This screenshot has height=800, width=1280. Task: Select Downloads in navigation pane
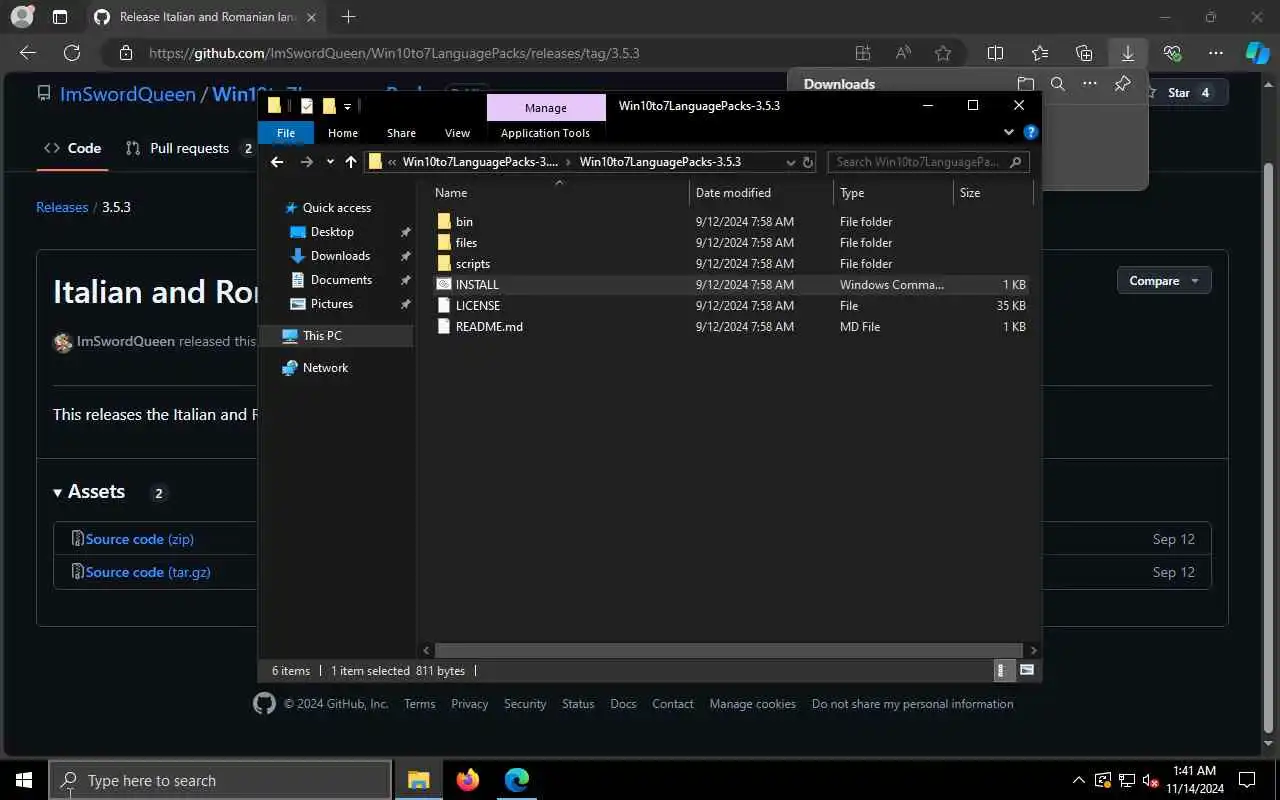[340, 256]
